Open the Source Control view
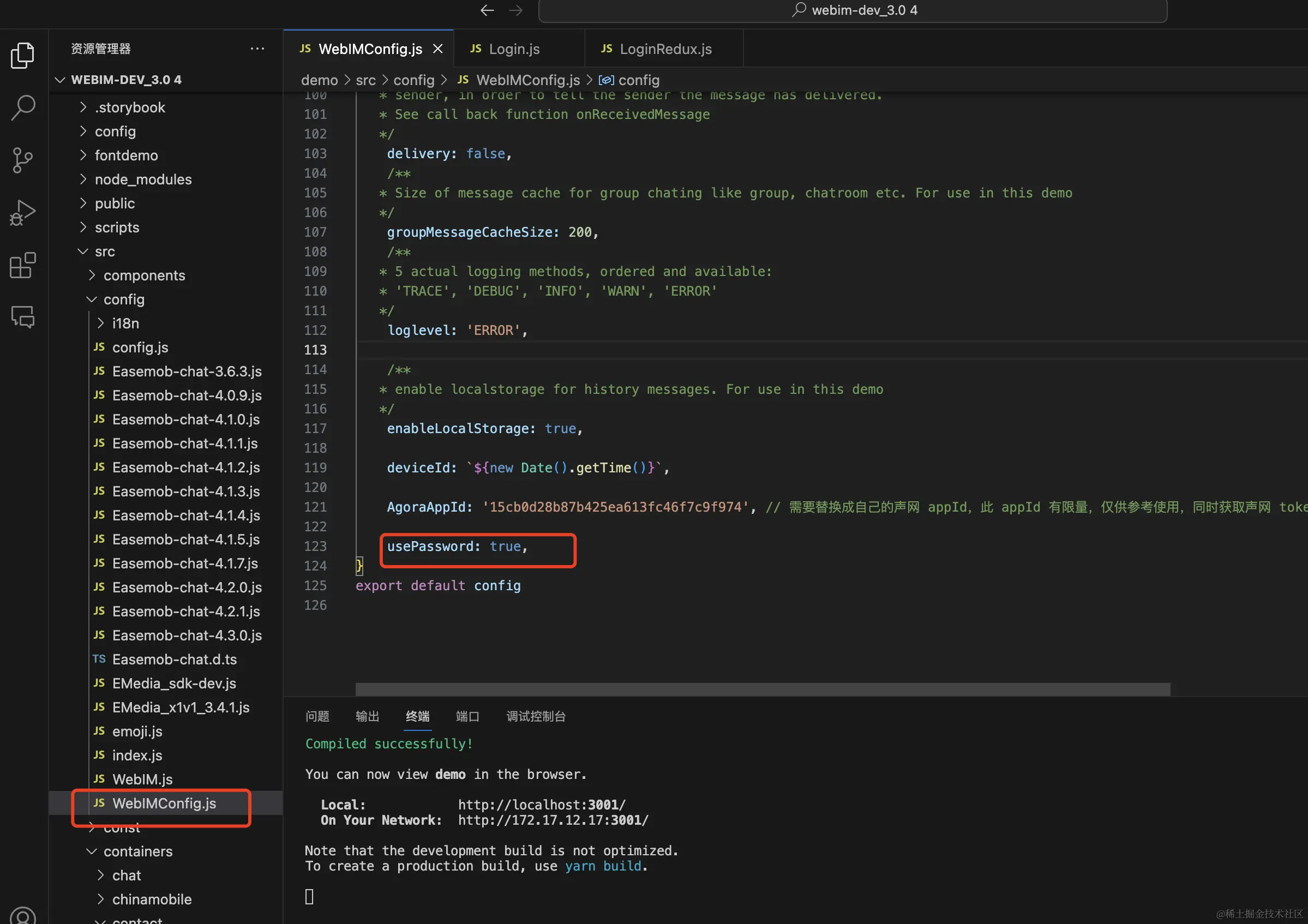 point(23,160)
